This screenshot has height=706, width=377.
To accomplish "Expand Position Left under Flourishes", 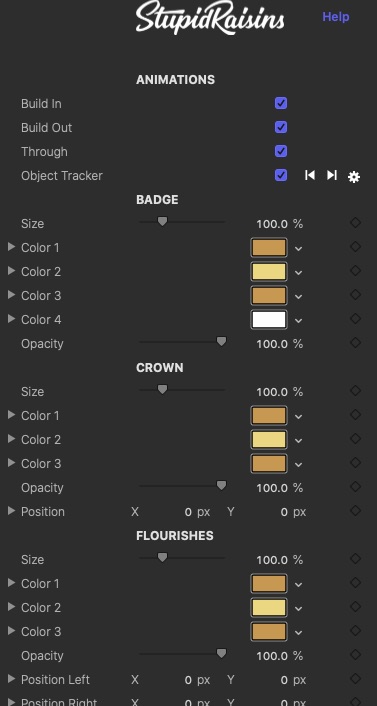I will (x=12, y=679).
